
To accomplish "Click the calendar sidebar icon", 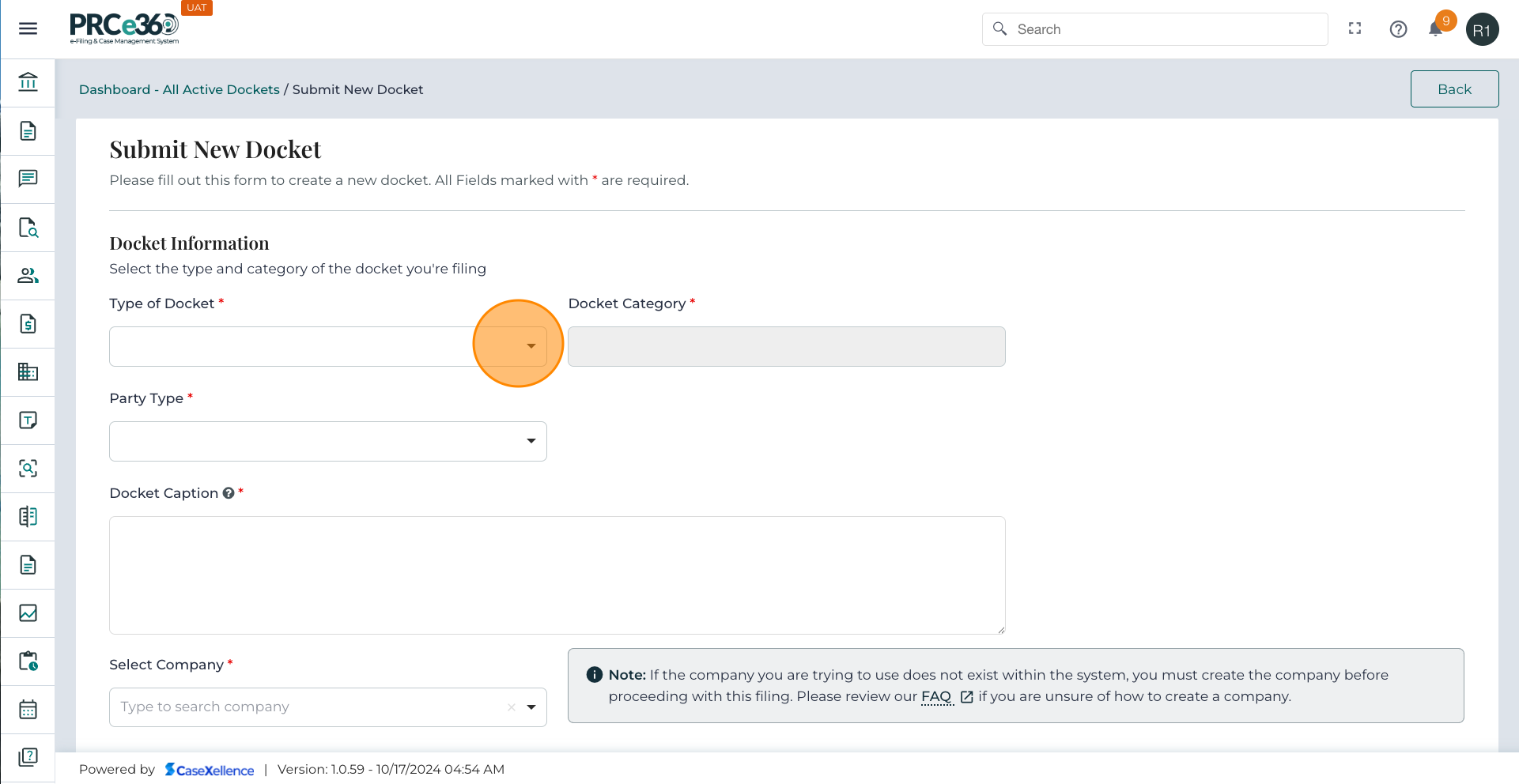I will 28,710.
